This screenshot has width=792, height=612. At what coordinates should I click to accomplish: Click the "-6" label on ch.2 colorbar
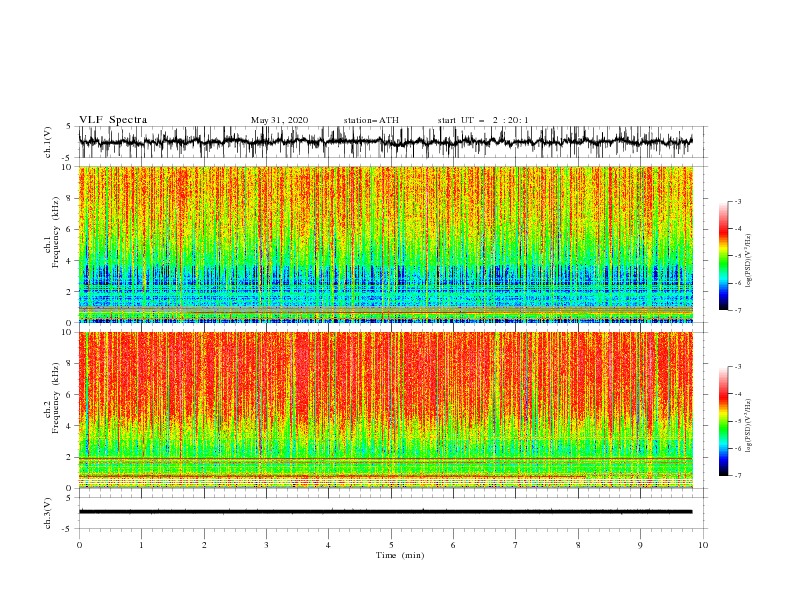(737, 448)
